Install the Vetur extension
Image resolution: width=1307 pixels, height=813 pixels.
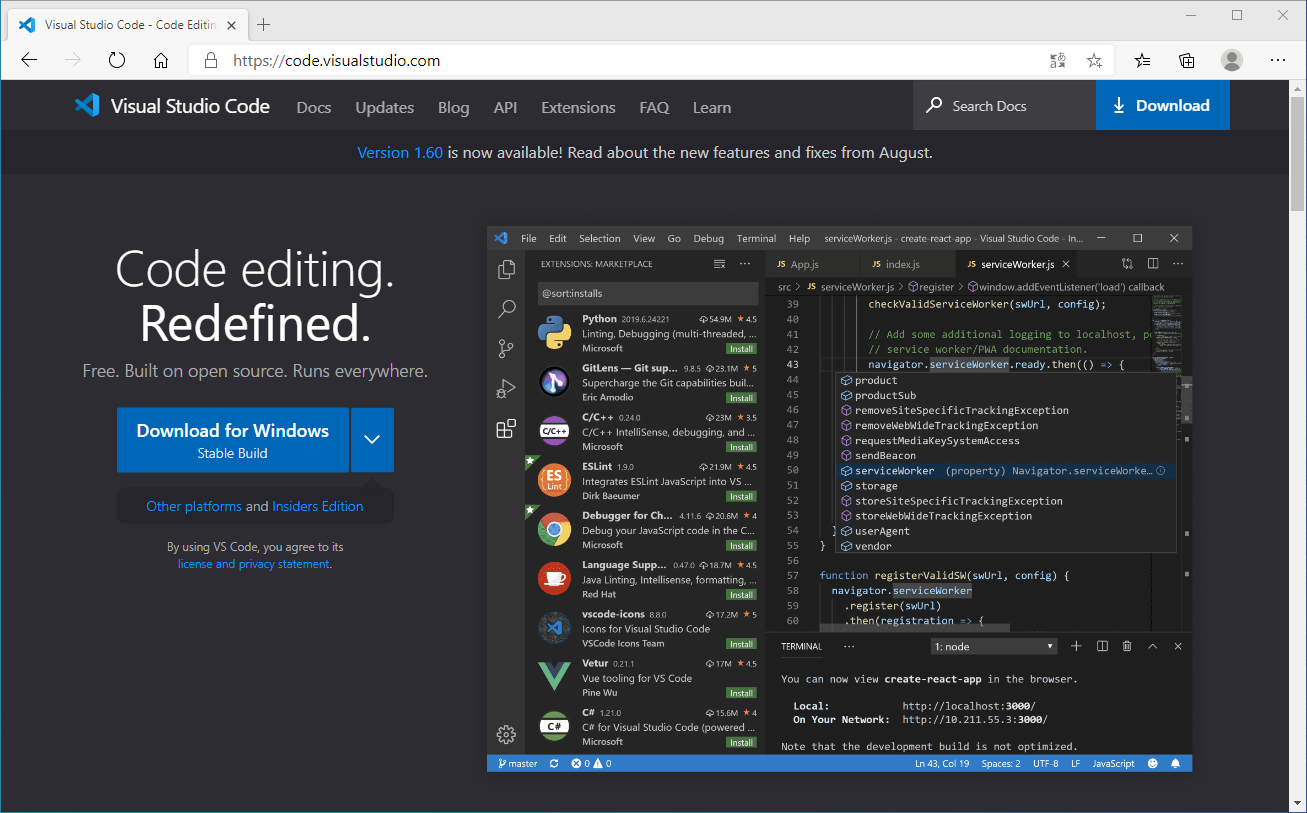coord(741,693)
